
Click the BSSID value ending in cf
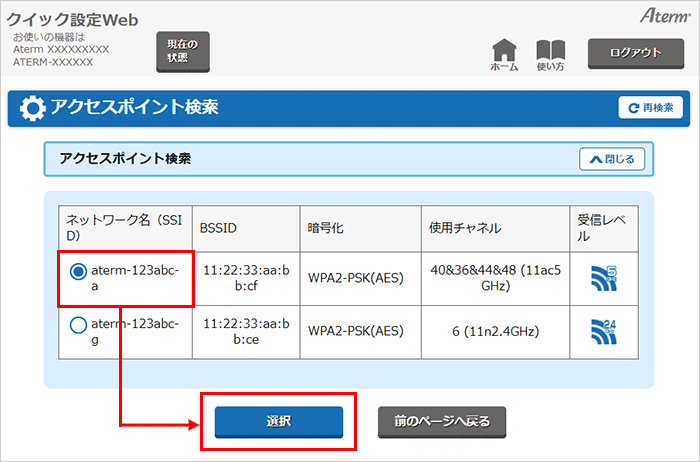245,278
